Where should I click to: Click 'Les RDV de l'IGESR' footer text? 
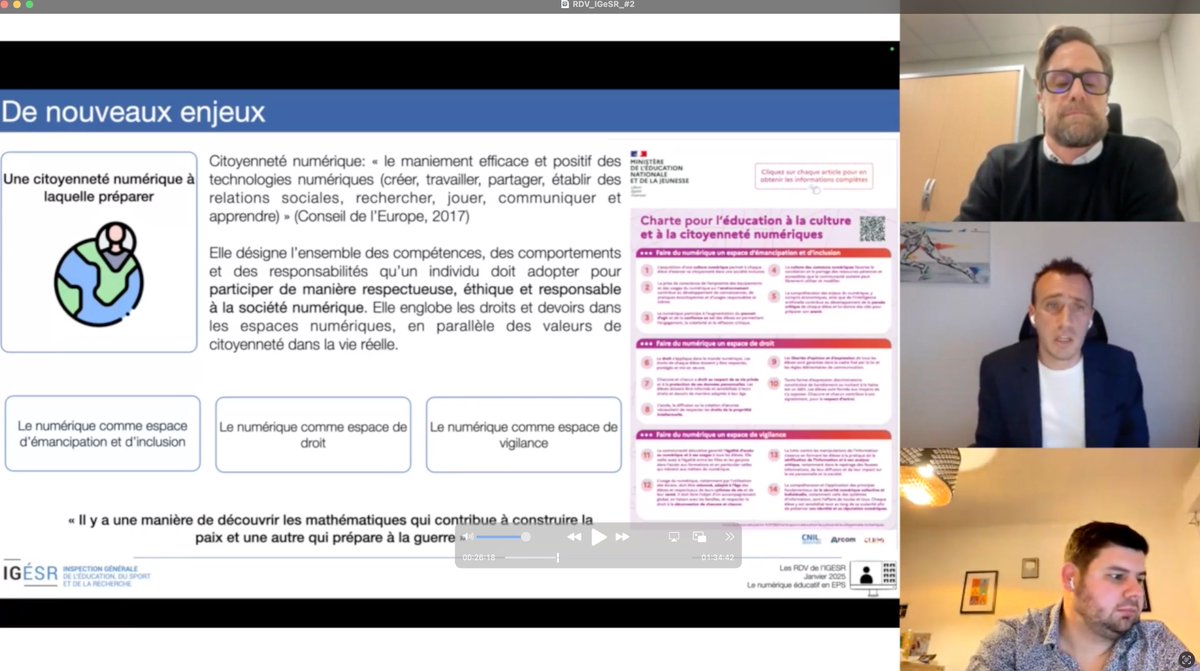pyautogui.click(x=811, y=567)
